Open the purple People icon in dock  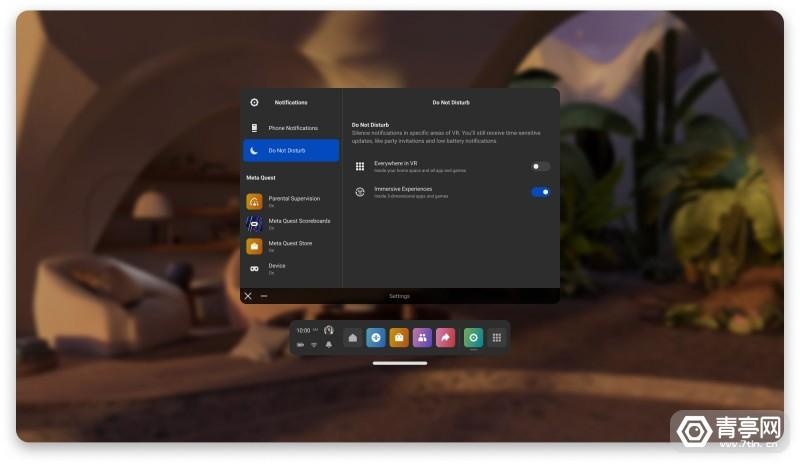click(x=422, y=338)
